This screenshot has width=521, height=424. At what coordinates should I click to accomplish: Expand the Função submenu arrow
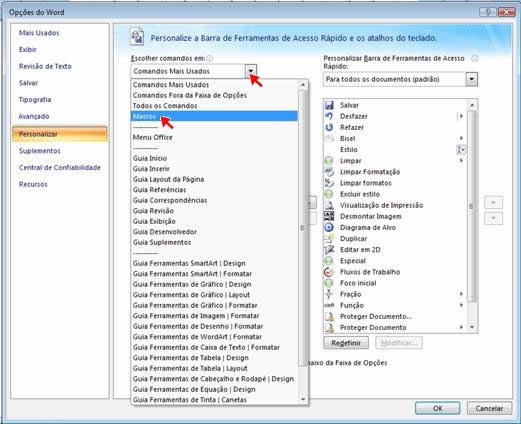461,305
